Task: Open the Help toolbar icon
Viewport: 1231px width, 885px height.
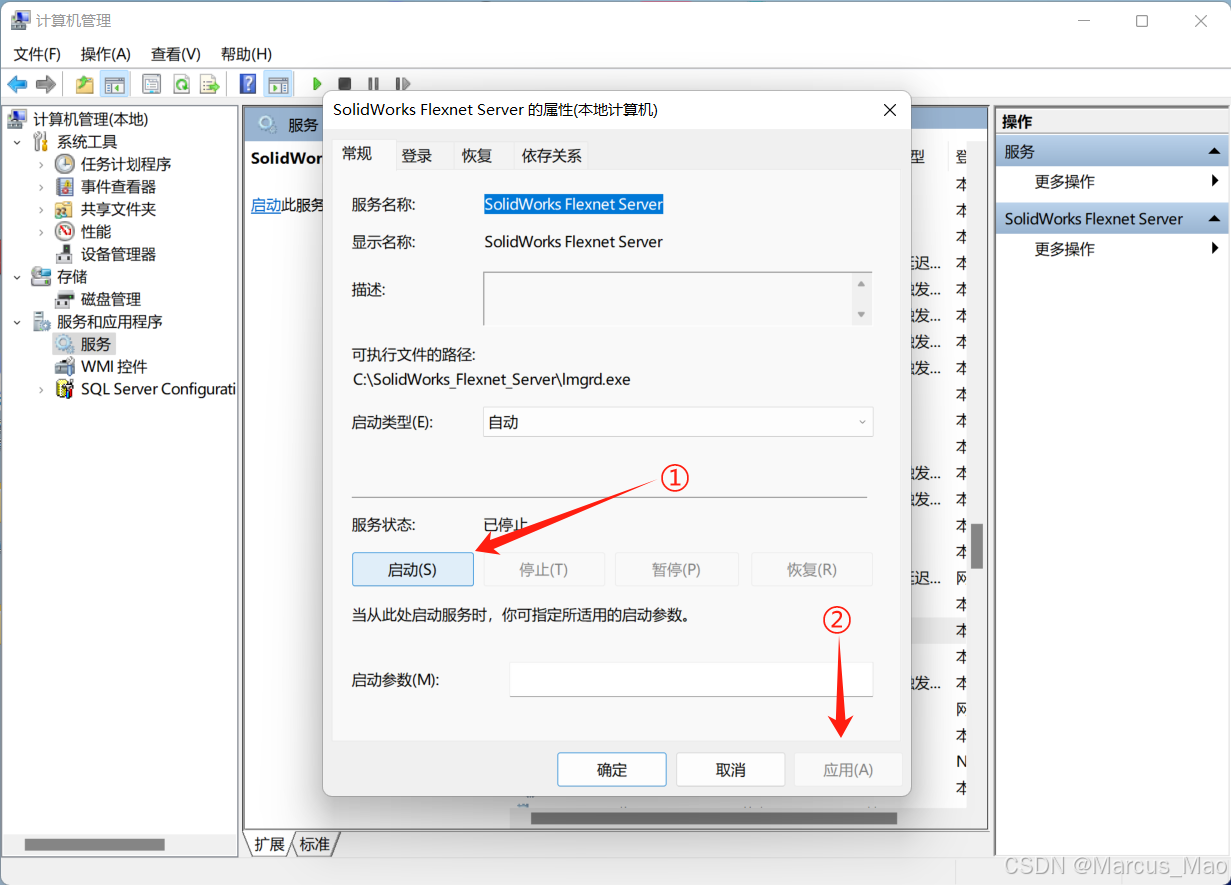Action: pos(248,84)
